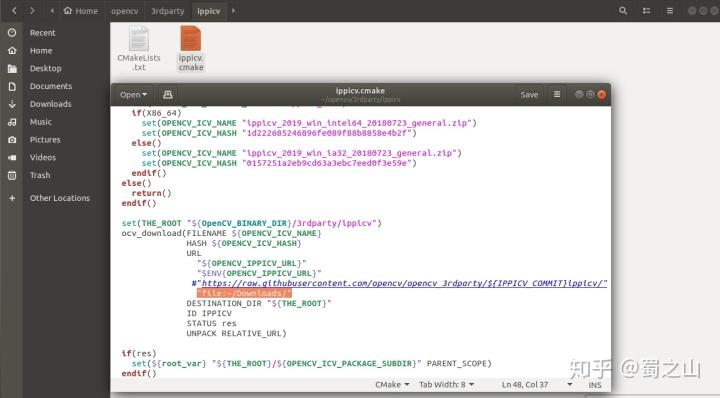This screenshot has width=720, height=398.
Task: Click the Recent clock icon
Action: pyautogui.click(x=12, y=33)
